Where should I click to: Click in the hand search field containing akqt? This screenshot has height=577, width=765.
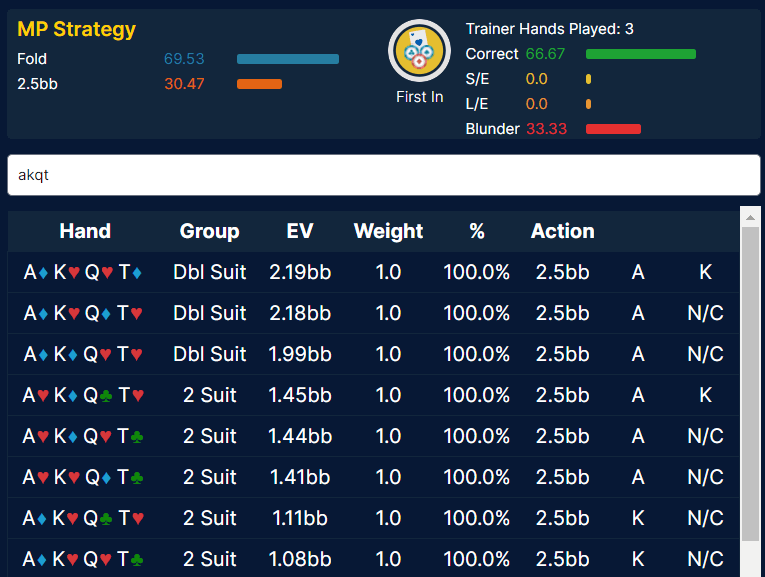(383, 175)
